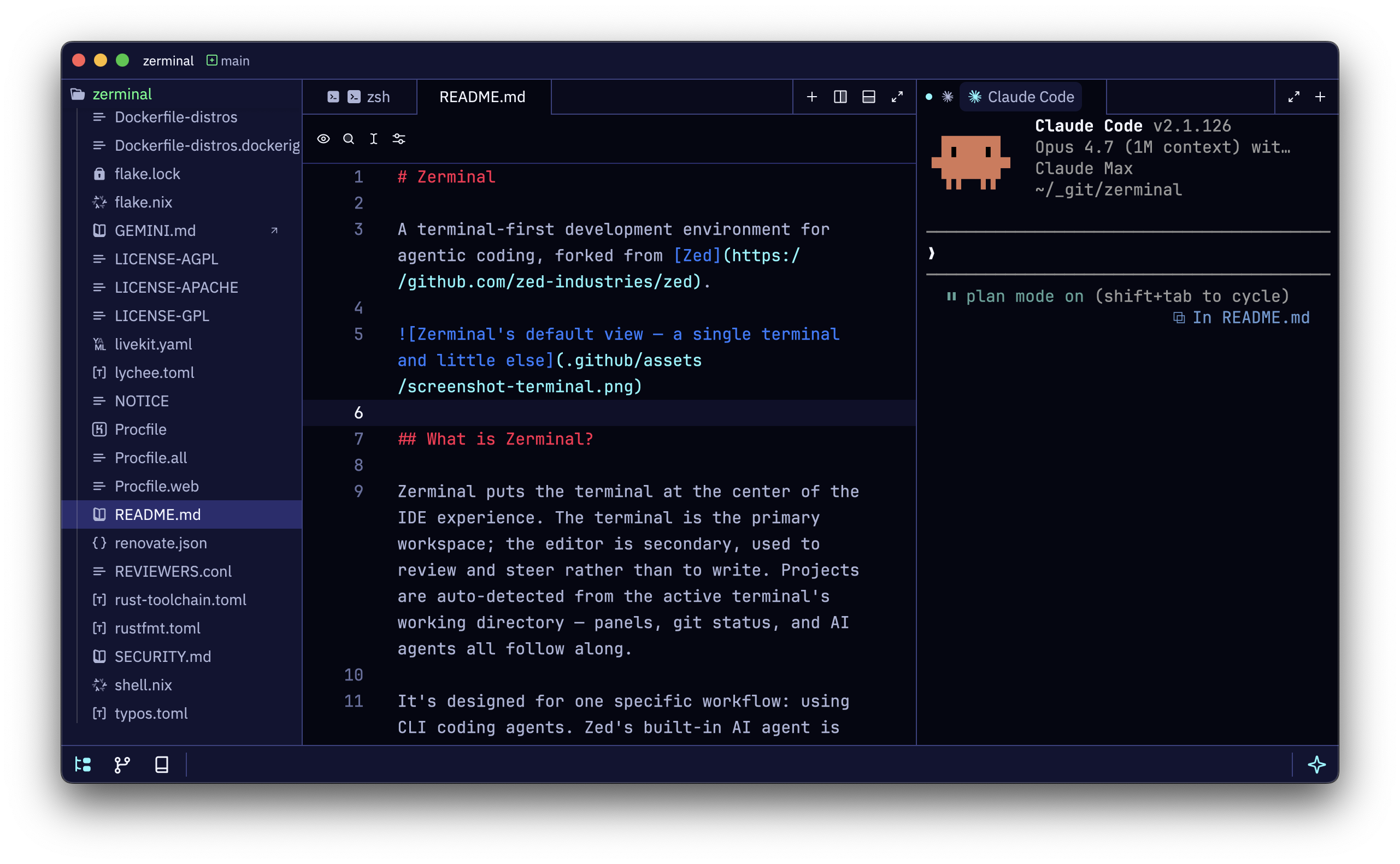
Task: Click line number 11 in the gutter
Action: pyautogui.click(x=354, y=702)
